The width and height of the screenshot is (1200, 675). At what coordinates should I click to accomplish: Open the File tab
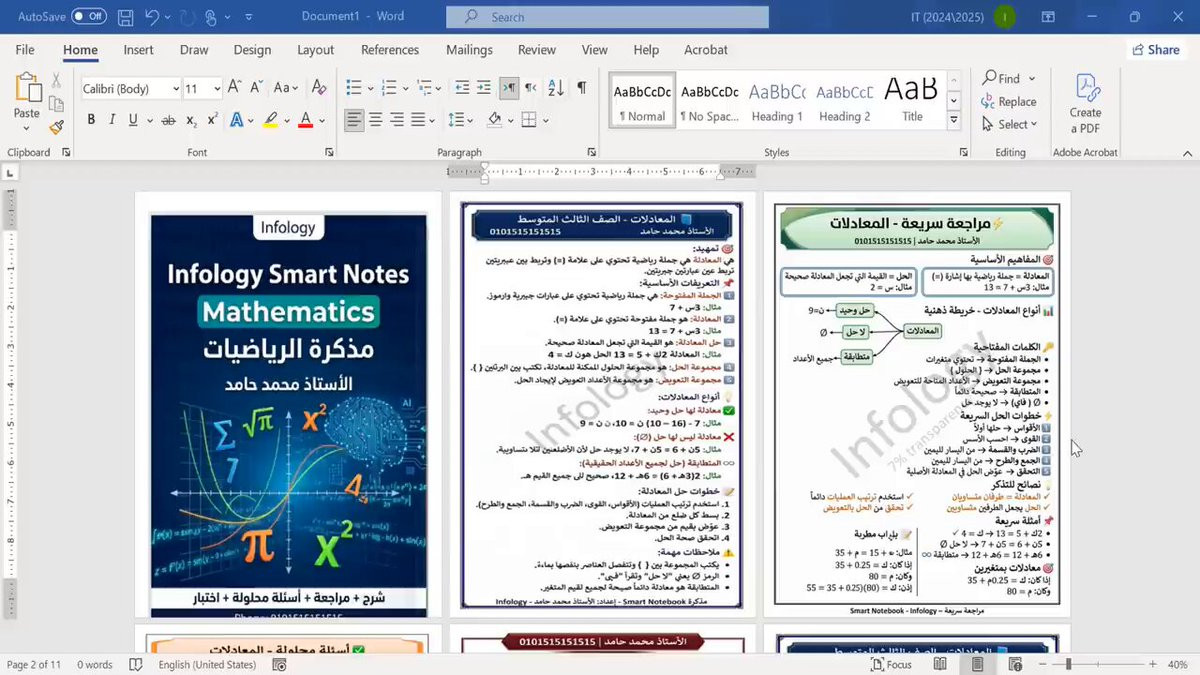[x=25, y=50]
